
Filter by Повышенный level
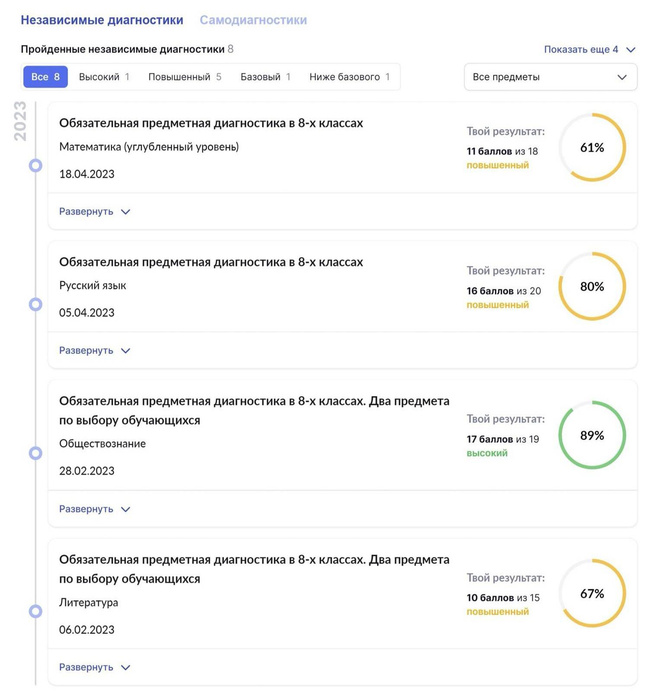pyautogui.click(x=185, y=77)
